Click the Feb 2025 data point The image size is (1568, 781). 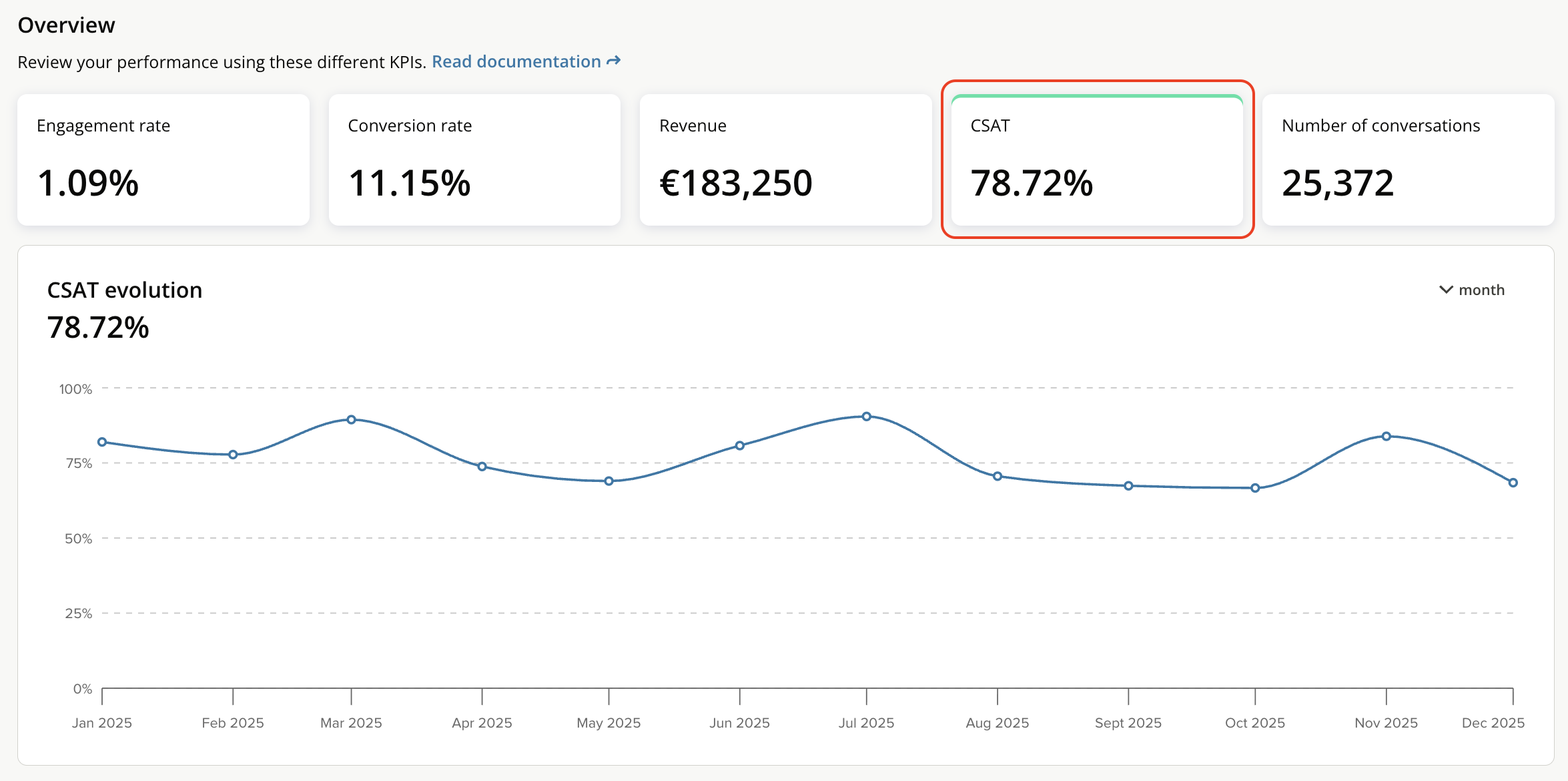pos(233,455)
